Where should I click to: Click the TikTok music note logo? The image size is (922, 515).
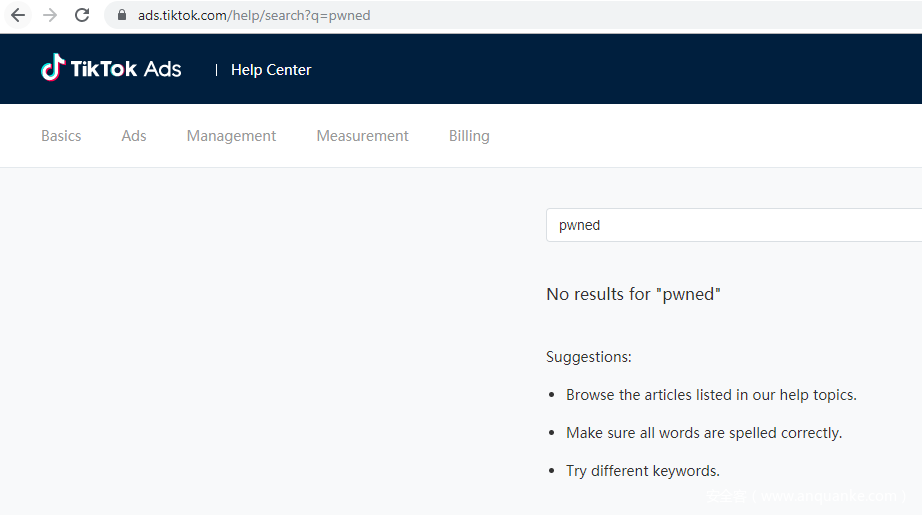pos(52,68)
